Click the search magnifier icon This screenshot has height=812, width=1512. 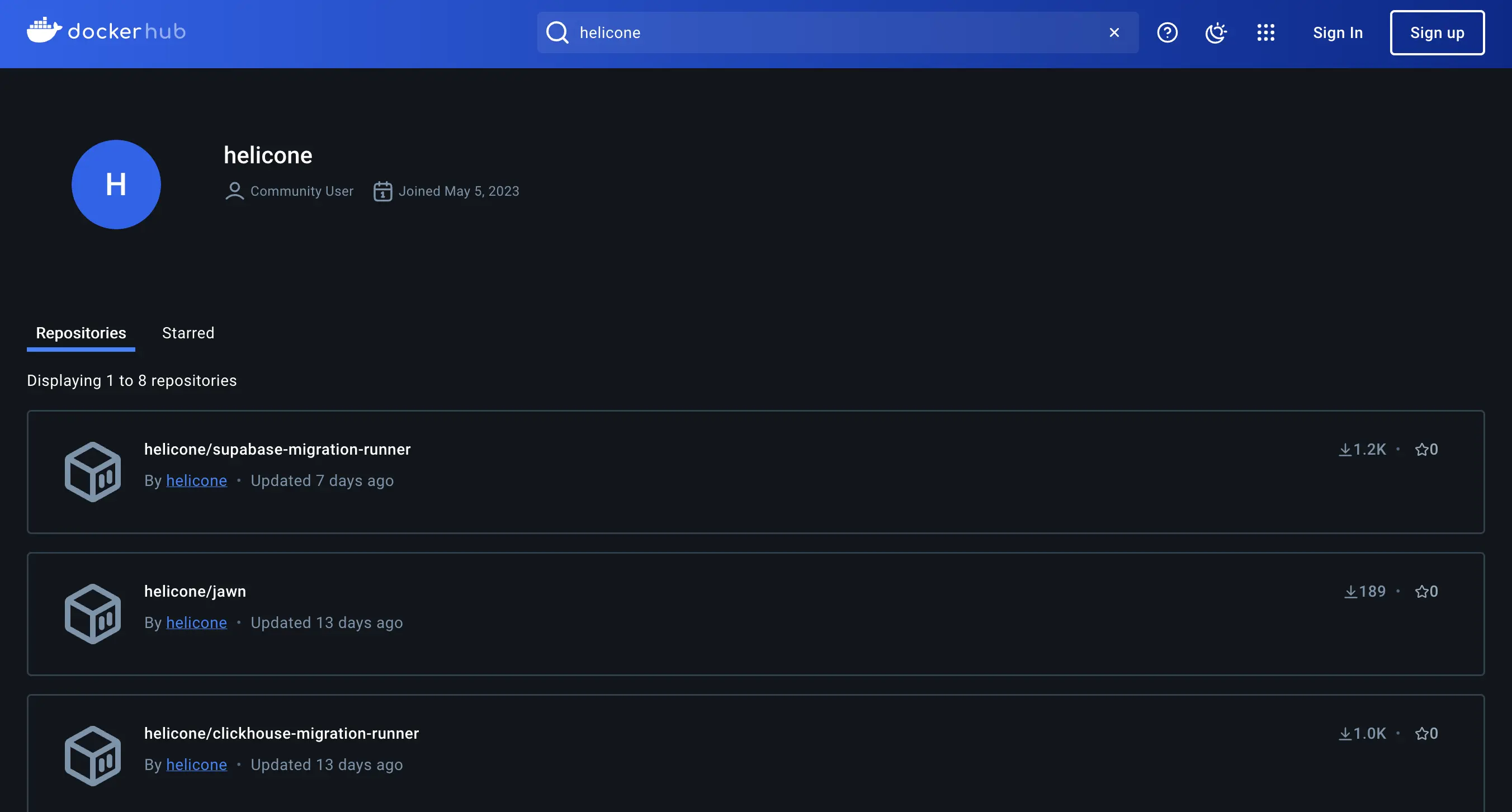pyautogui.click(x=557, y=32)
